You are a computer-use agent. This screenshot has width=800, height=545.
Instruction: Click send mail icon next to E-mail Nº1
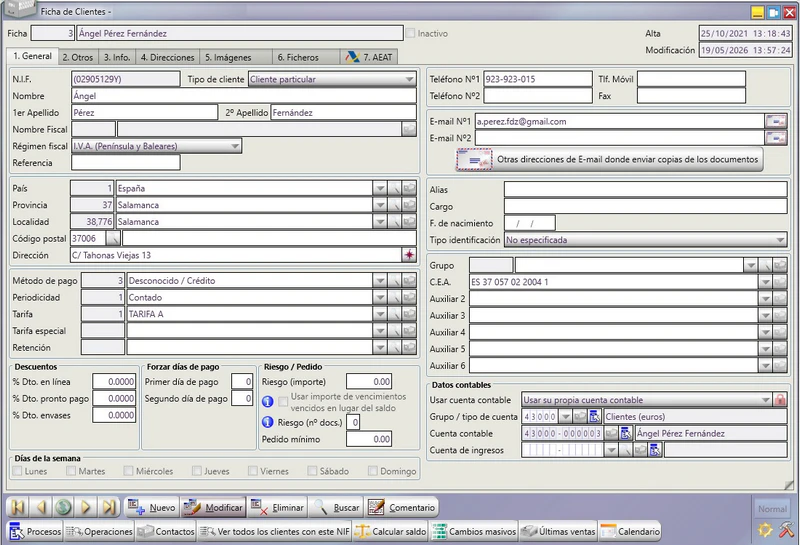click(776, 121)
